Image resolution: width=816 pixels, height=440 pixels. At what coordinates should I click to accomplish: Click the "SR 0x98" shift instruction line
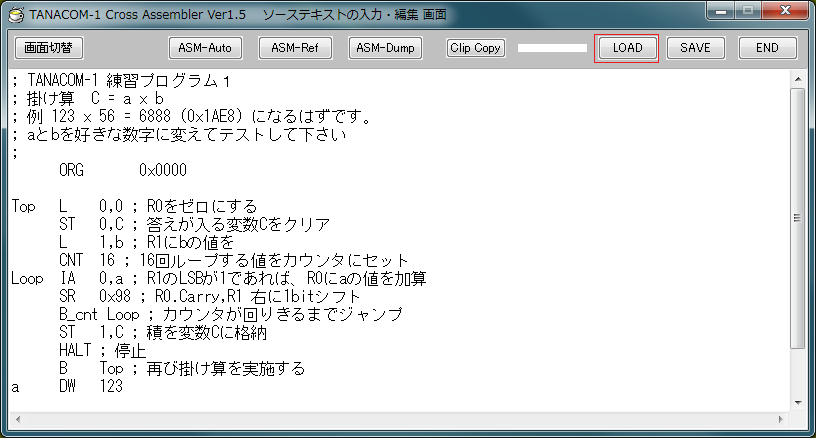(x=209, y=296)
